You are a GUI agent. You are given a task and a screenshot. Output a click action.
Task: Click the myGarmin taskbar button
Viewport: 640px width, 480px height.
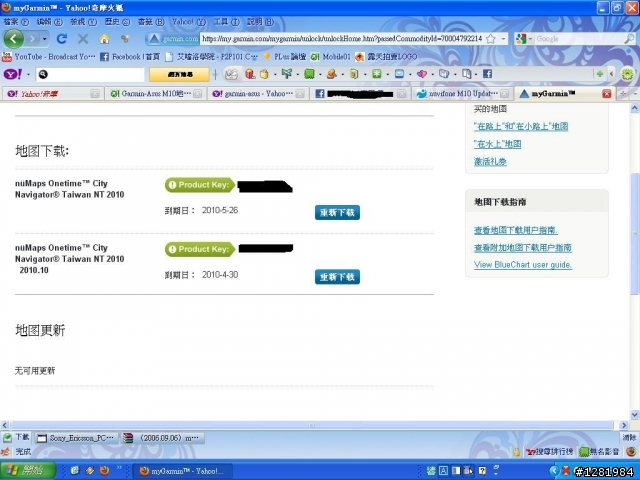(183, 471)
